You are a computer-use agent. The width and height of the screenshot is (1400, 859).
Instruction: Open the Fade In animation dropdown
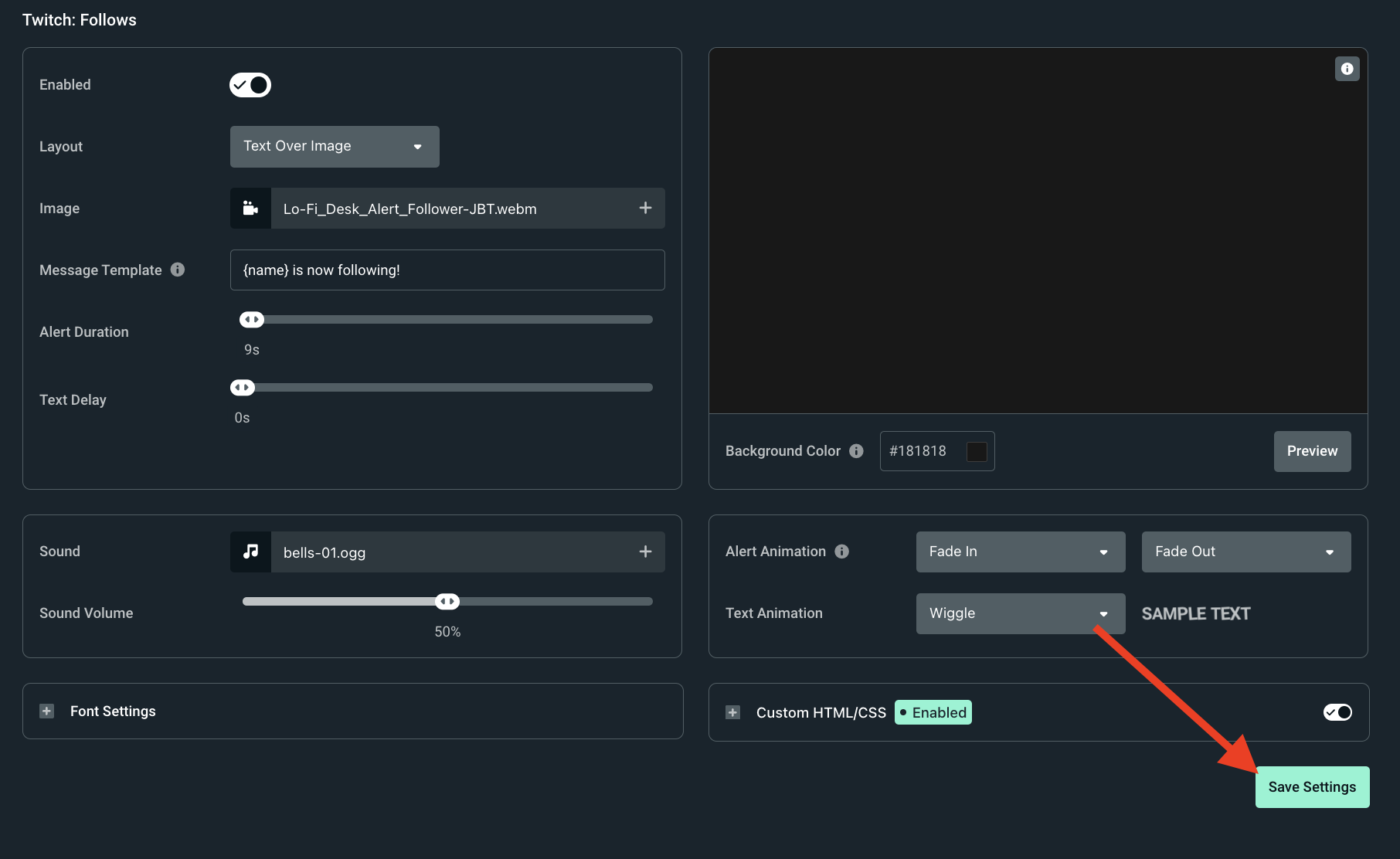point(1020,552)
